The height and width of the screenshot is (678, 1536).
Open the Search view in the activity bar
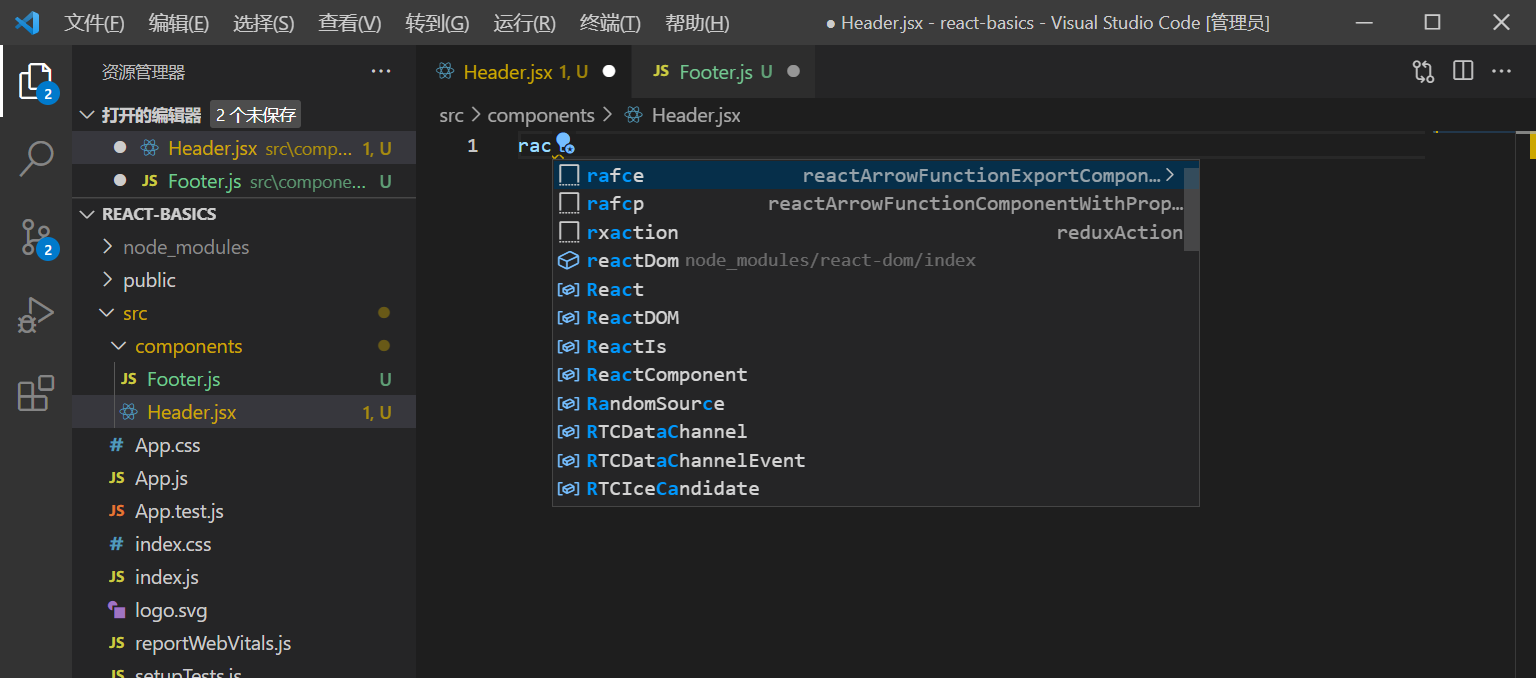(36, 158)
